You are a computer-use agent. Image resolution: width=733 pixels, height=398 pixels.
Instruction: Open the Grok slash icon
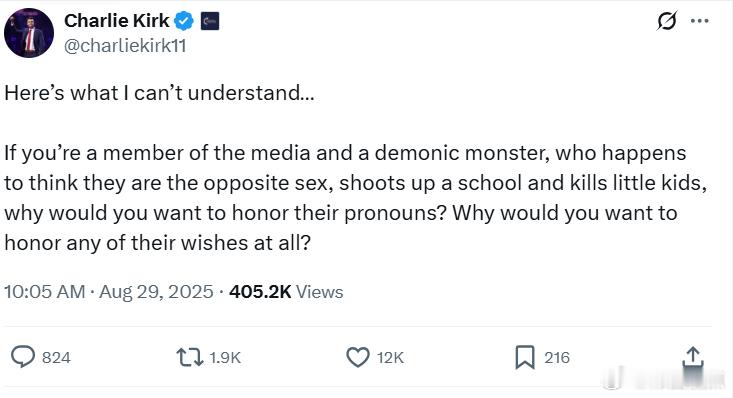(x=667, y=21)
